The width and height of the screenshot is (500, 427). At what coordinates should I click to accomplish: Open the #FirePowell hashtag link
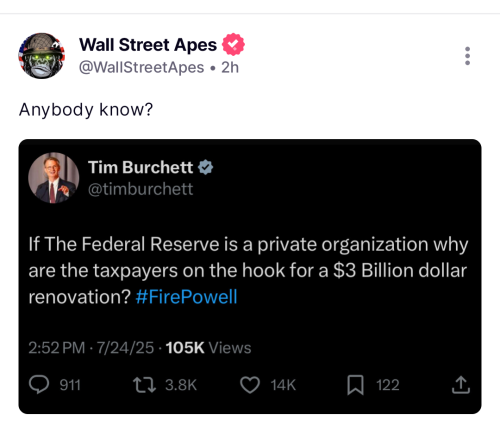[x=186, y=297]
